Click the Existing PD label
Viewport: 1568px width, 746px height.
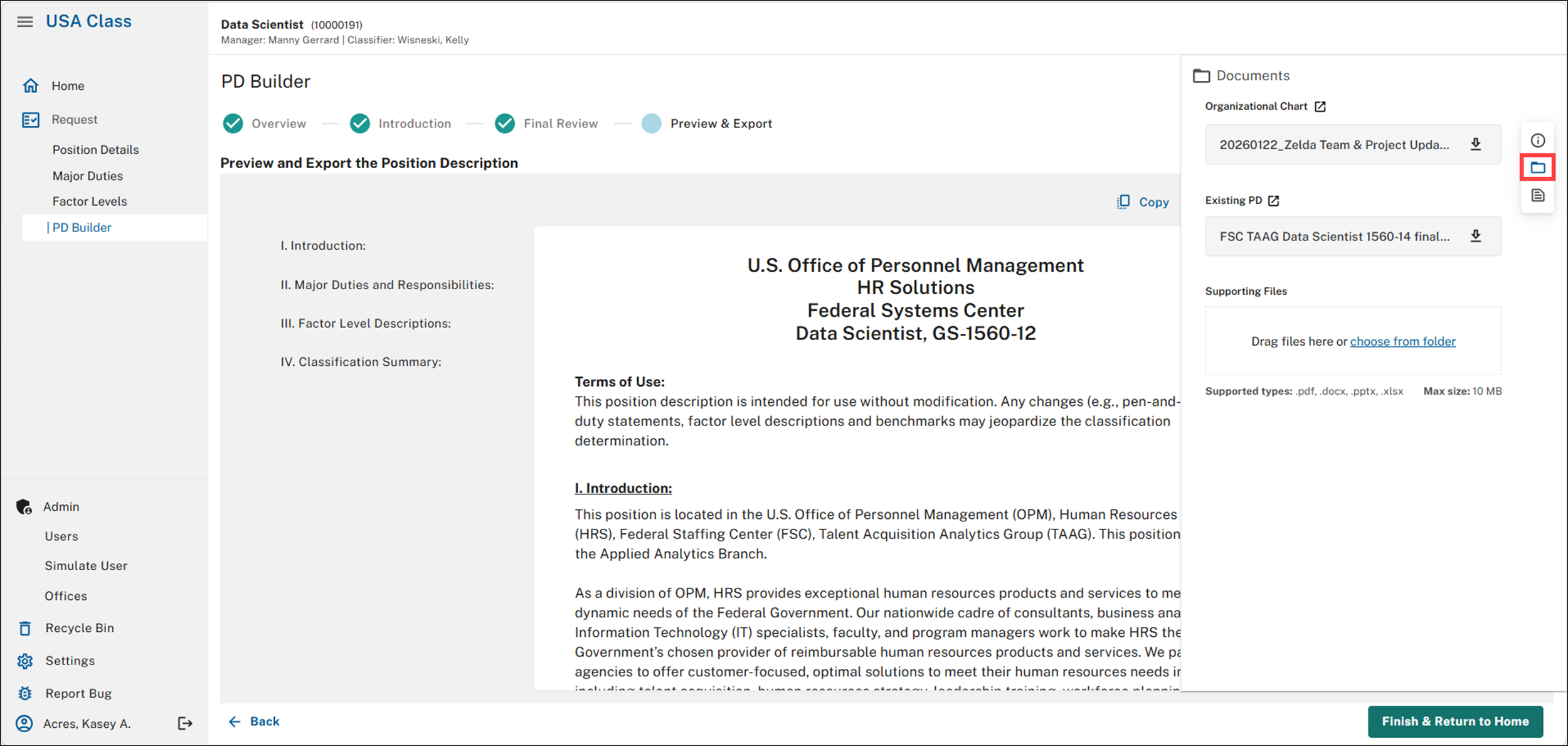click(x=1234, y=200)
